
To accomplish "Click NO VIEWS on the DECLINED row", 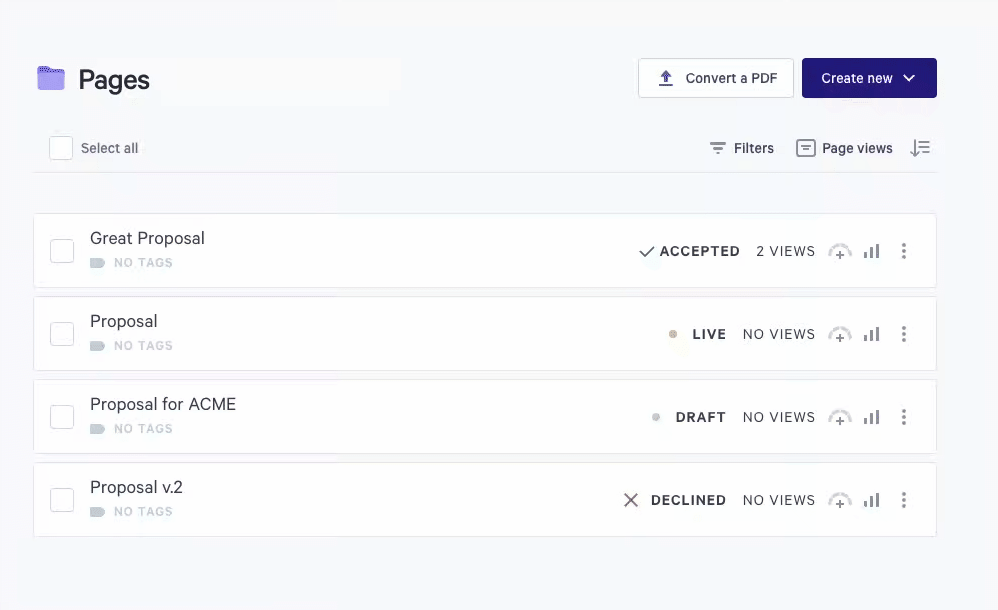I will click(778, 500).
